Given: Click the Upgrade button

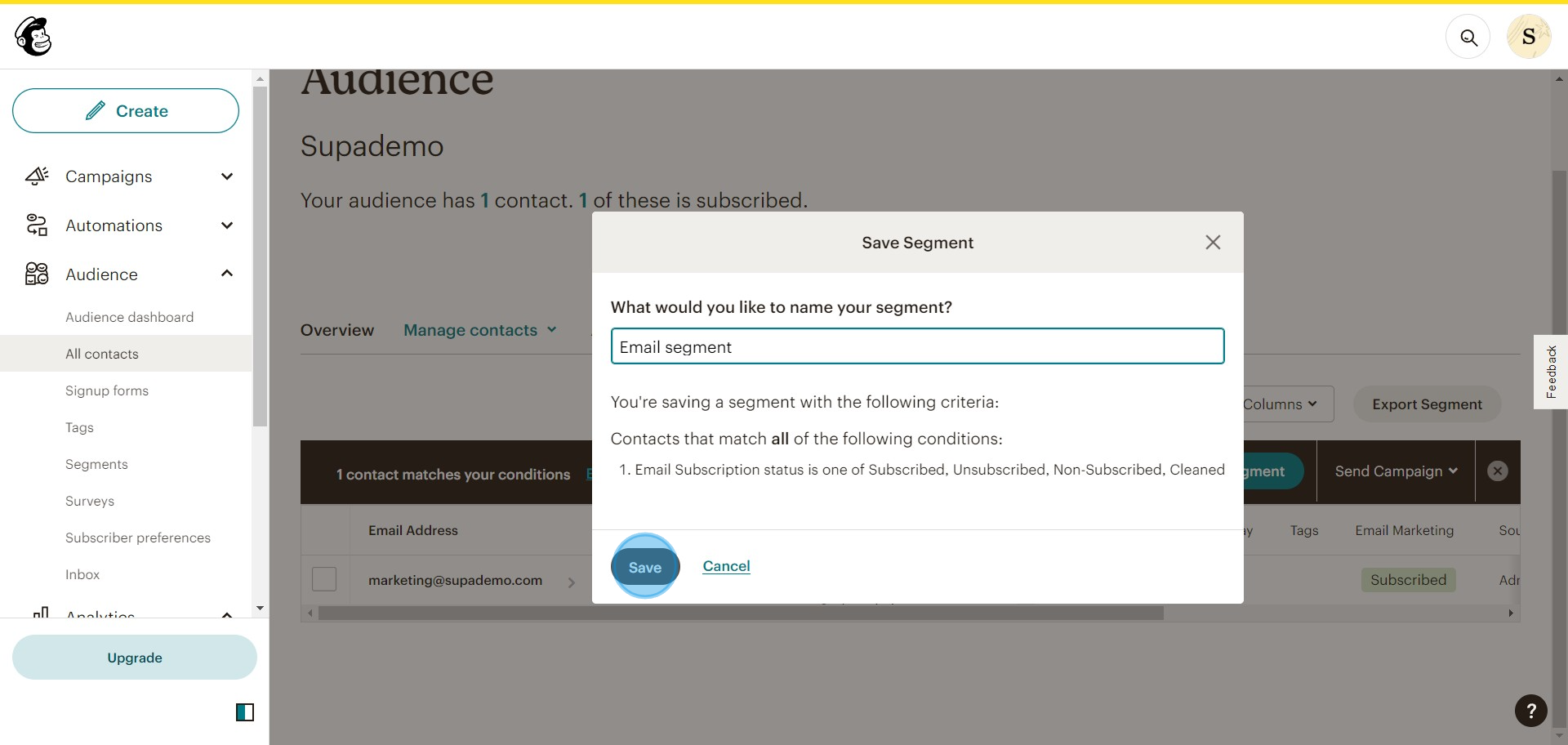Looking at the screenshot, I should 135,658.
